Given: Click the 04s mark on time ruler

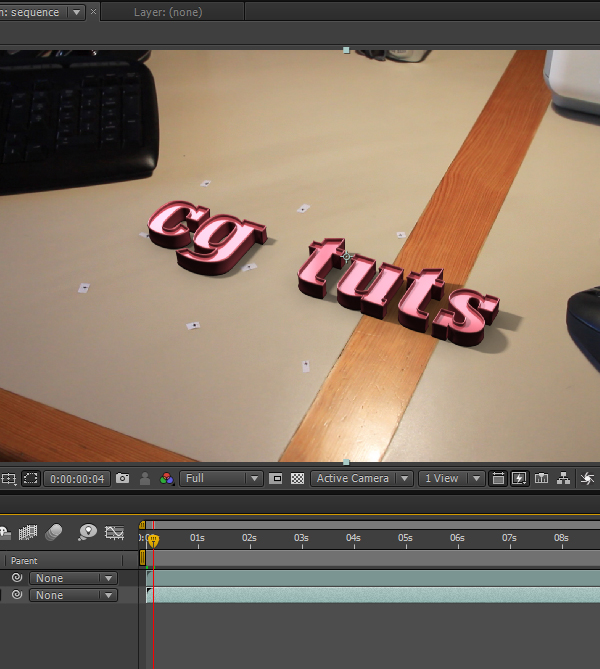Looking at the screenshot, I should 354,538.
